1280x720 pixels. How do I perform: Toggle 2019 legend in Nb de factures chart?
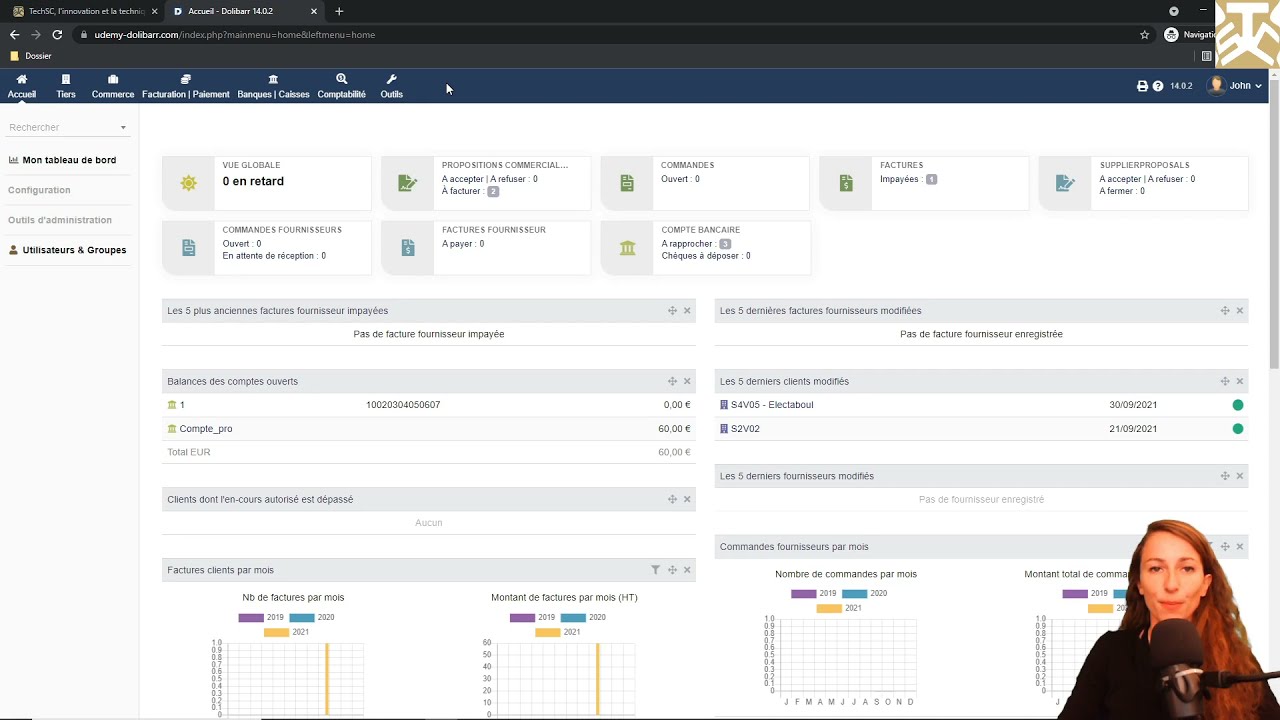(261, 617)
